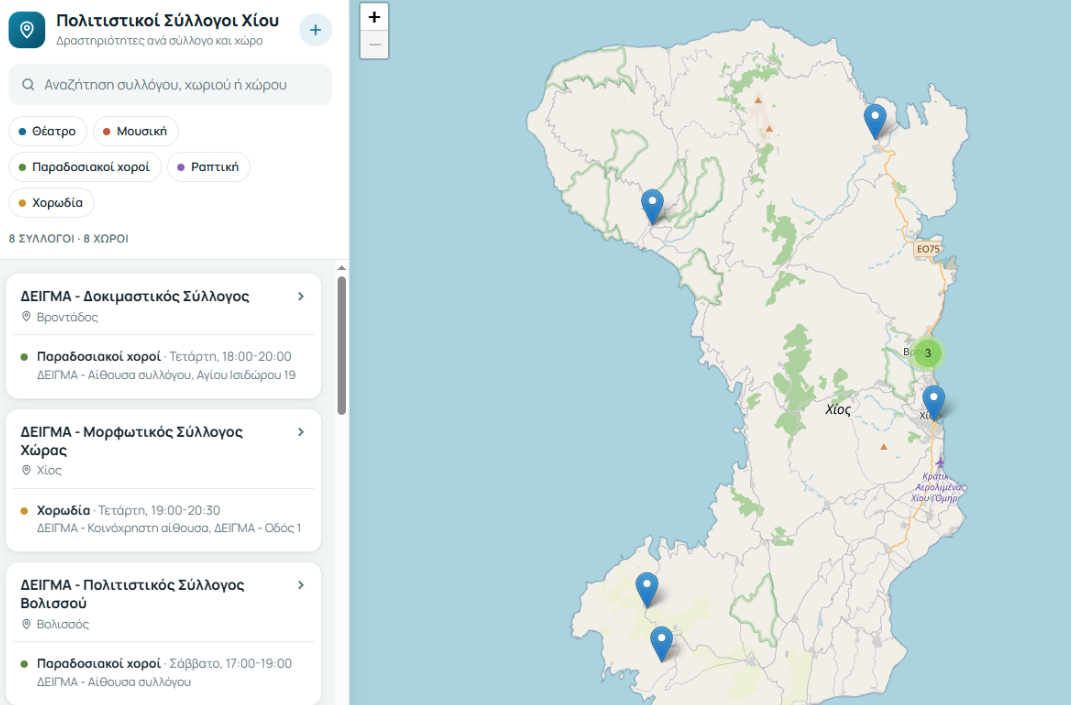
Task: Click the Χίος island label on the map
Action: pos(838,409)
